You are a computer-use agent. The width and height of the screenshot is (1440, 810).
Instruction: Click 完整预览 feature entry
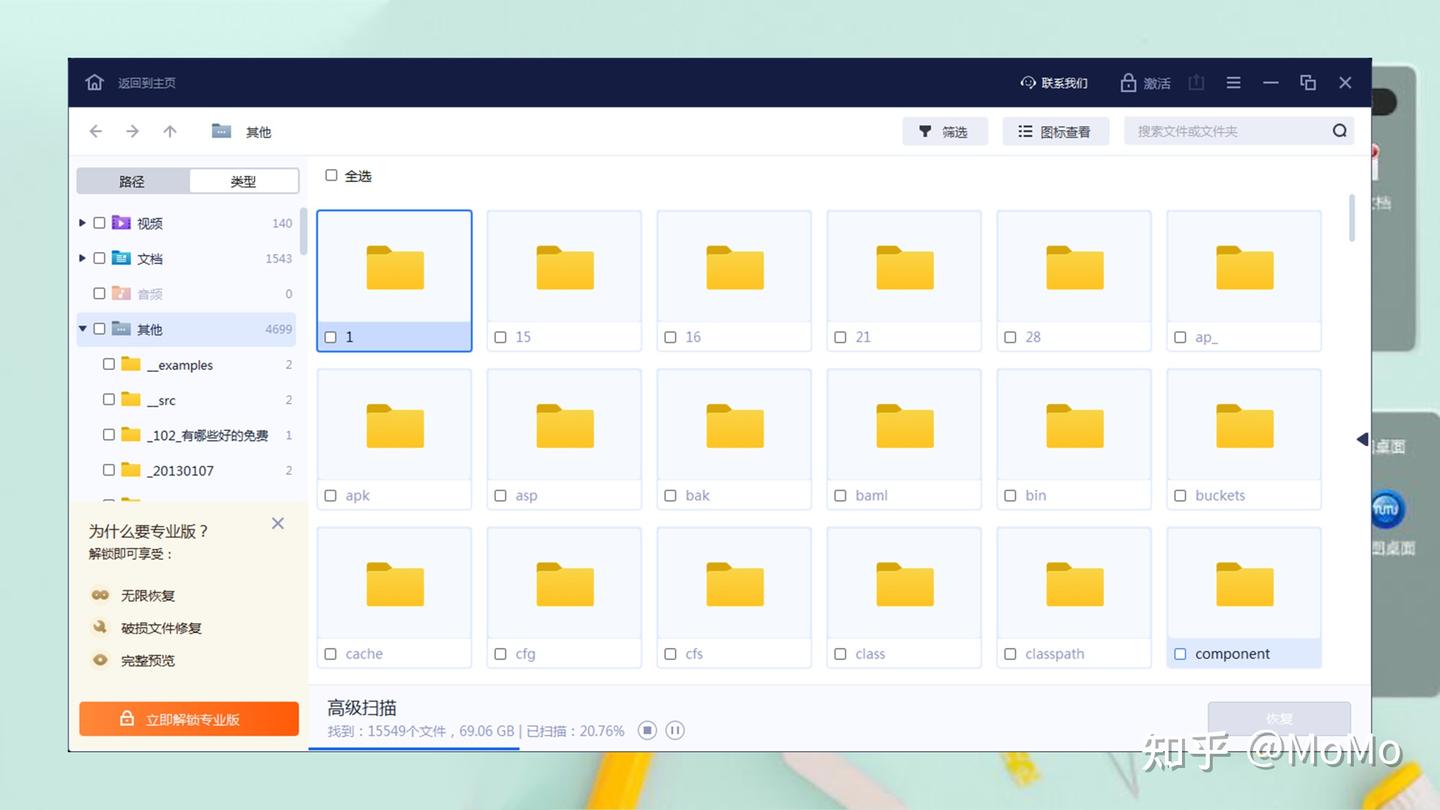pos(133,660)
